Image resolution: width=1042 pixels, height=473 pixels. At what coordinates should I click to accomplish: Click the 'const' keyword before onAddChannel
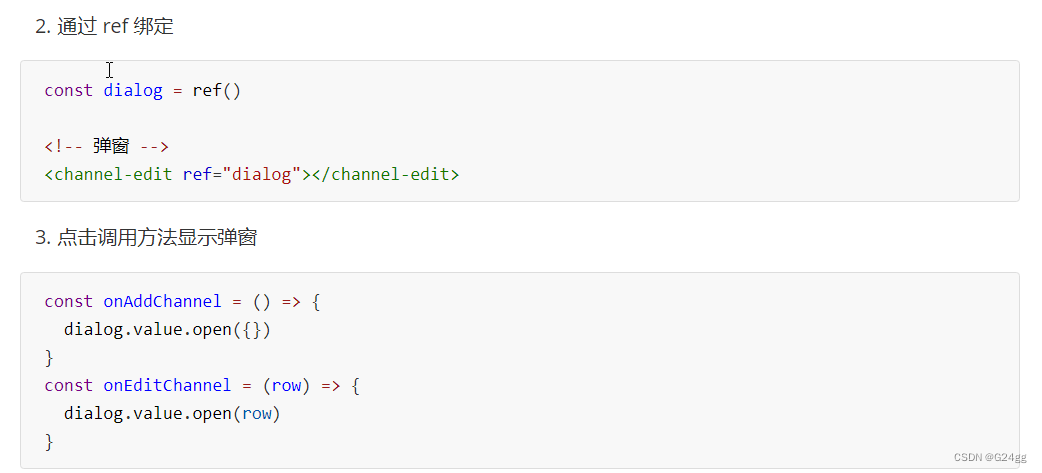[x=68, y=302]
